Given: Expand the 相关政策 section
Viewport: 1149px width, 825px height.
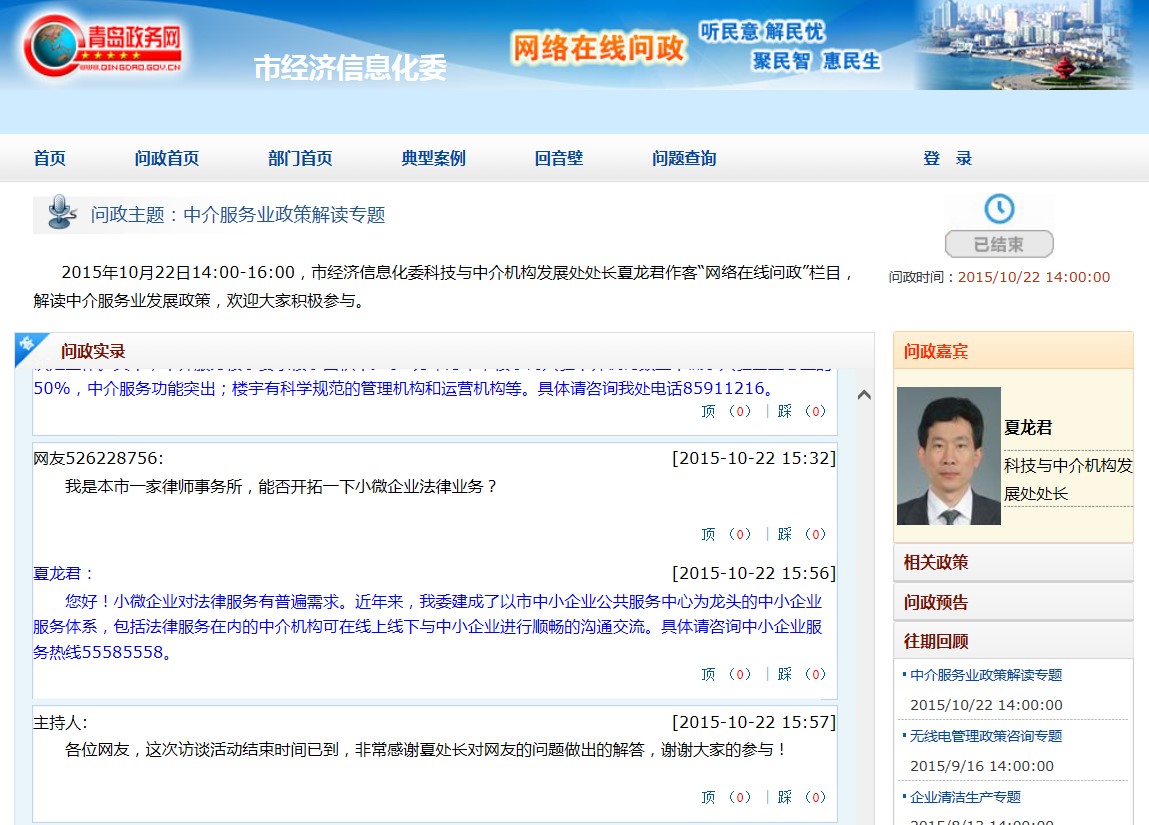Looking at the screenshot, I should pyautogui.click(x=936, y=562).
